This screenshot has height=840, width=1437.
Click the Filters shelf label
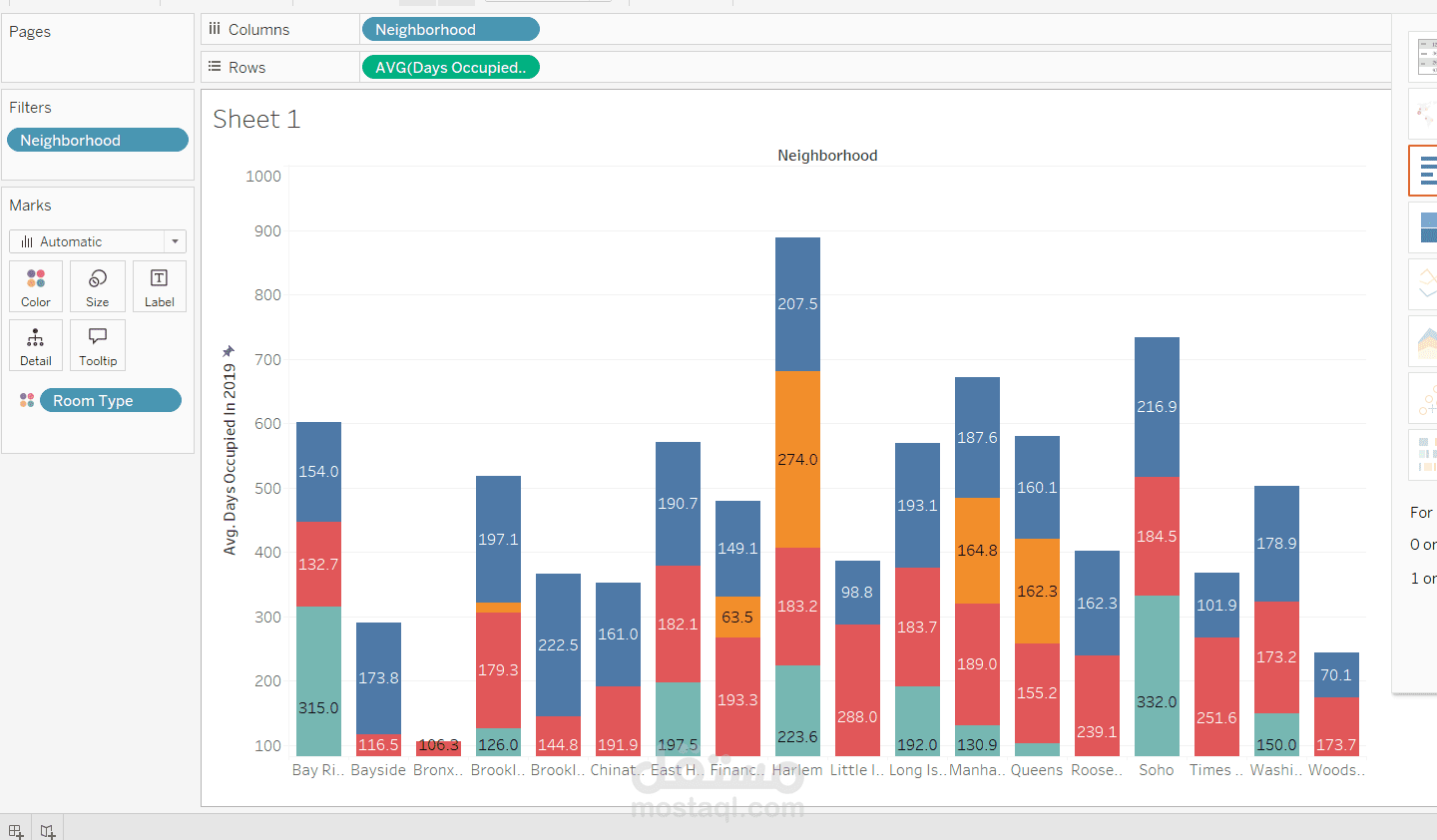[30, 108]
